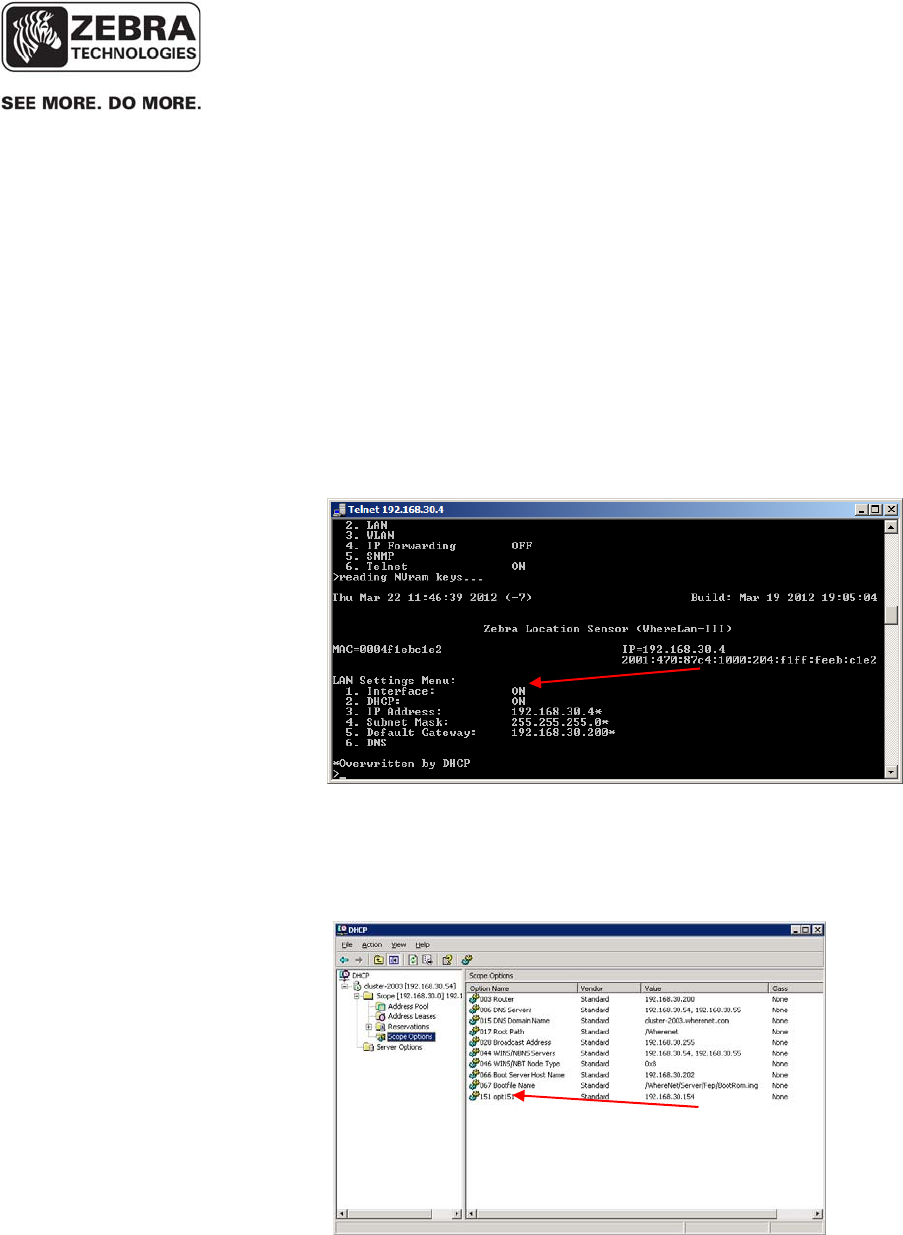Click the Forward arrow in DHCP toolbar
903x1235 pixels.
(359, 960)
